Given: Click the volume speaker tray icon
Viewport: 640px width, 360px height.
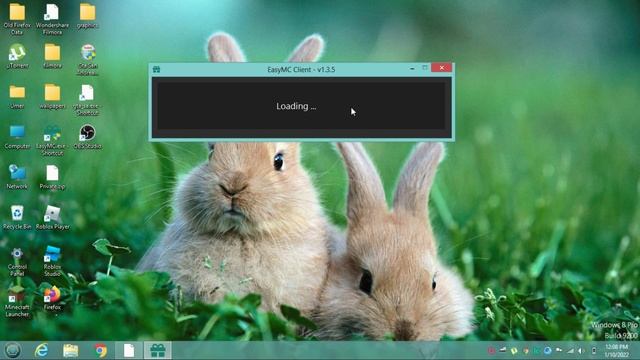Looking at the screenshot, I should [x=581, y=351].
